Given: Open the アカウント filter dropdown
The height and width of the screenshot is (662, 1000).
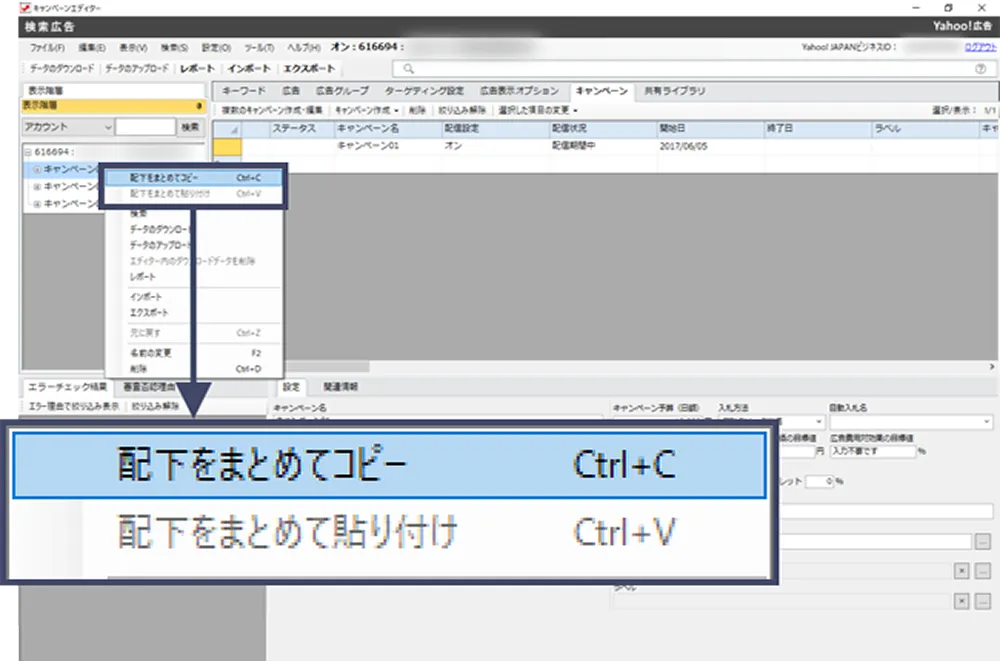Looking at the screenshot, I should (107, 128).
